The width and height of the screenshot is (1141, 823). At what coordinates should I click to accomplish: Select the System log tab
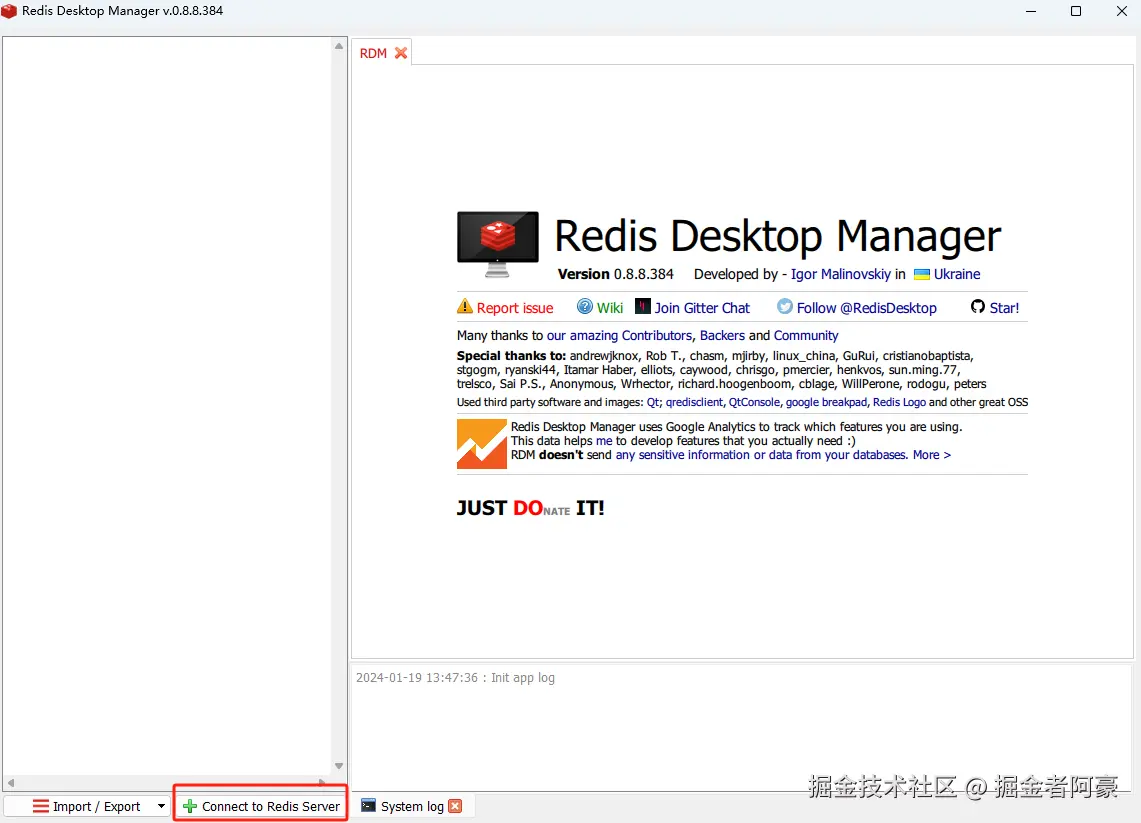coord(412,806)
